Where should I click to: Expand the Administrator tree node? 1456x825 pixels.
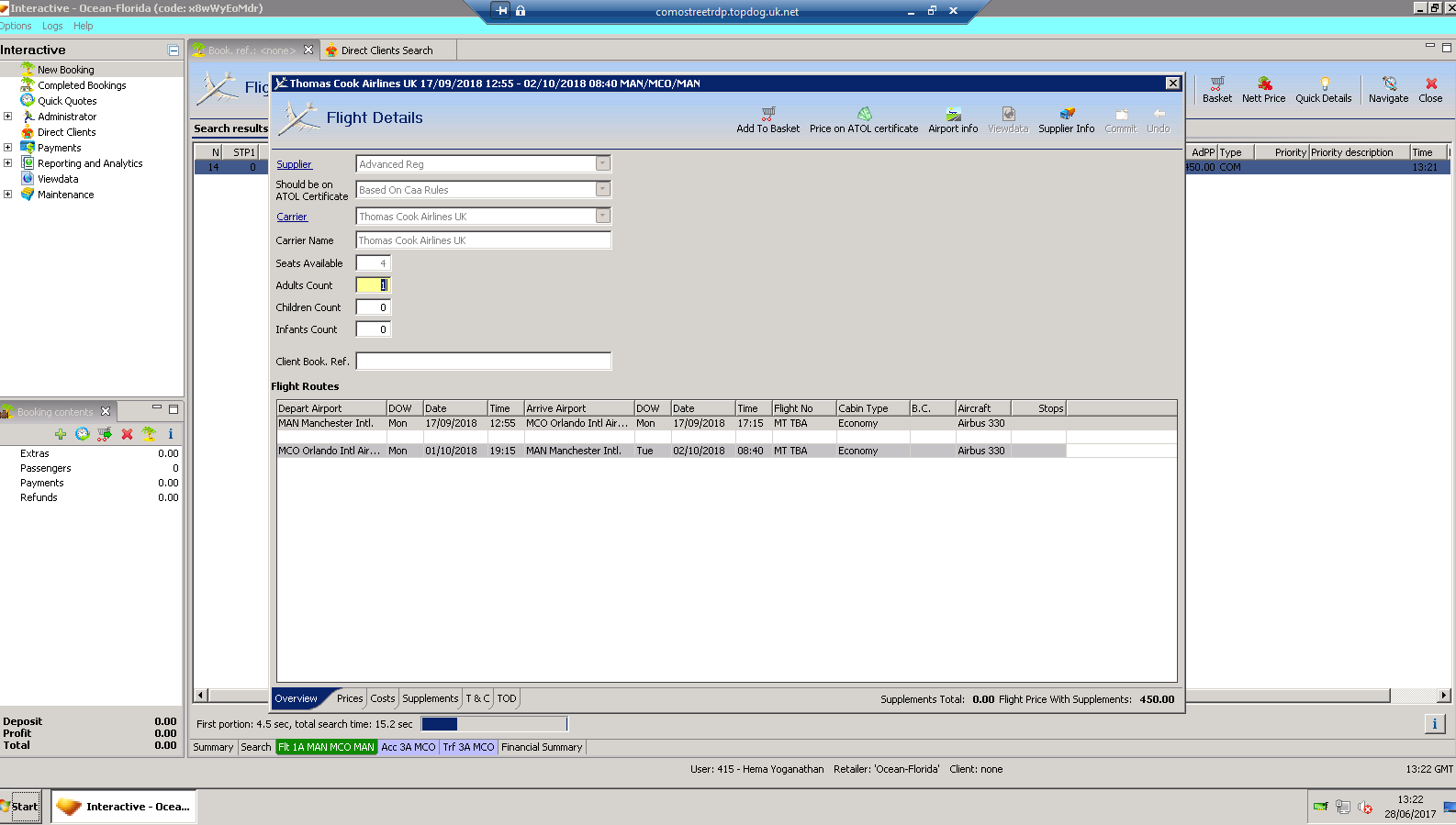tap(8, 117)
